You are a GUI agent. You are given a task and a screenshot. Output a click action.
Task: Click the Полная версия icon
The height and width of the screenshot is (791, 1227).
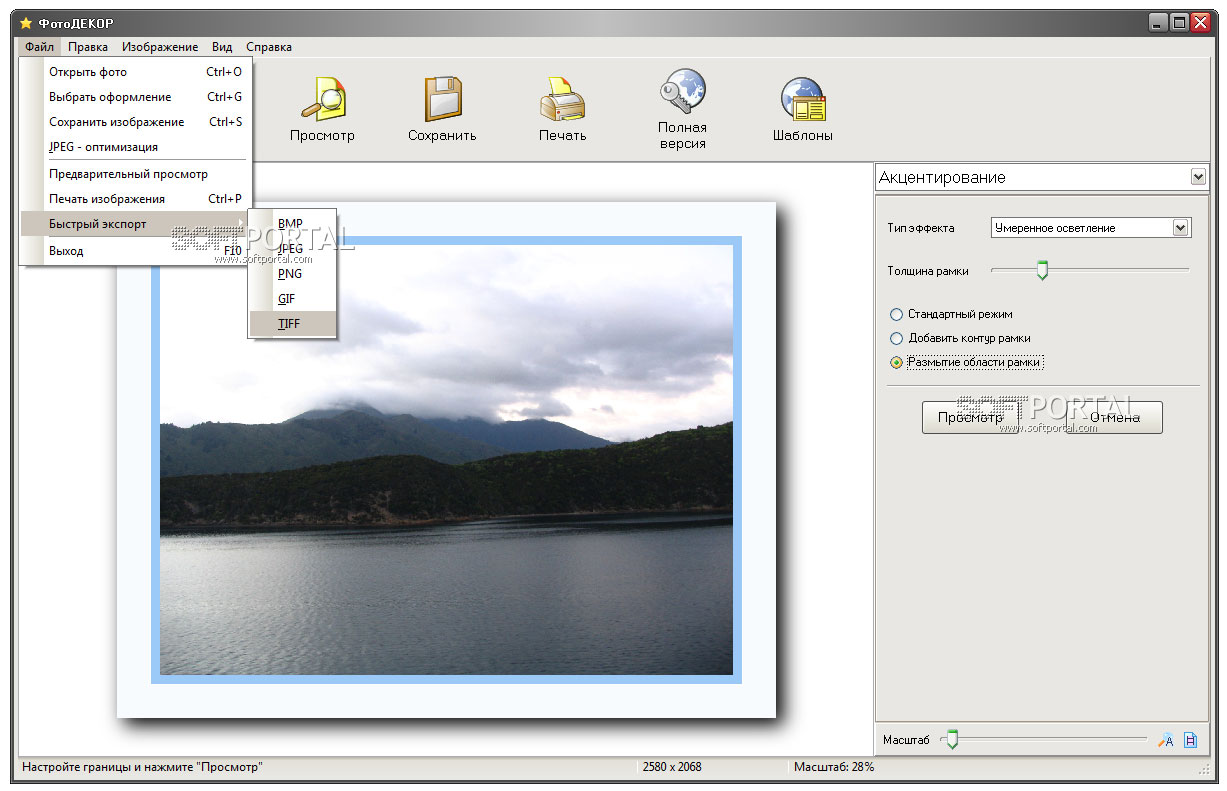coord(682,92)
